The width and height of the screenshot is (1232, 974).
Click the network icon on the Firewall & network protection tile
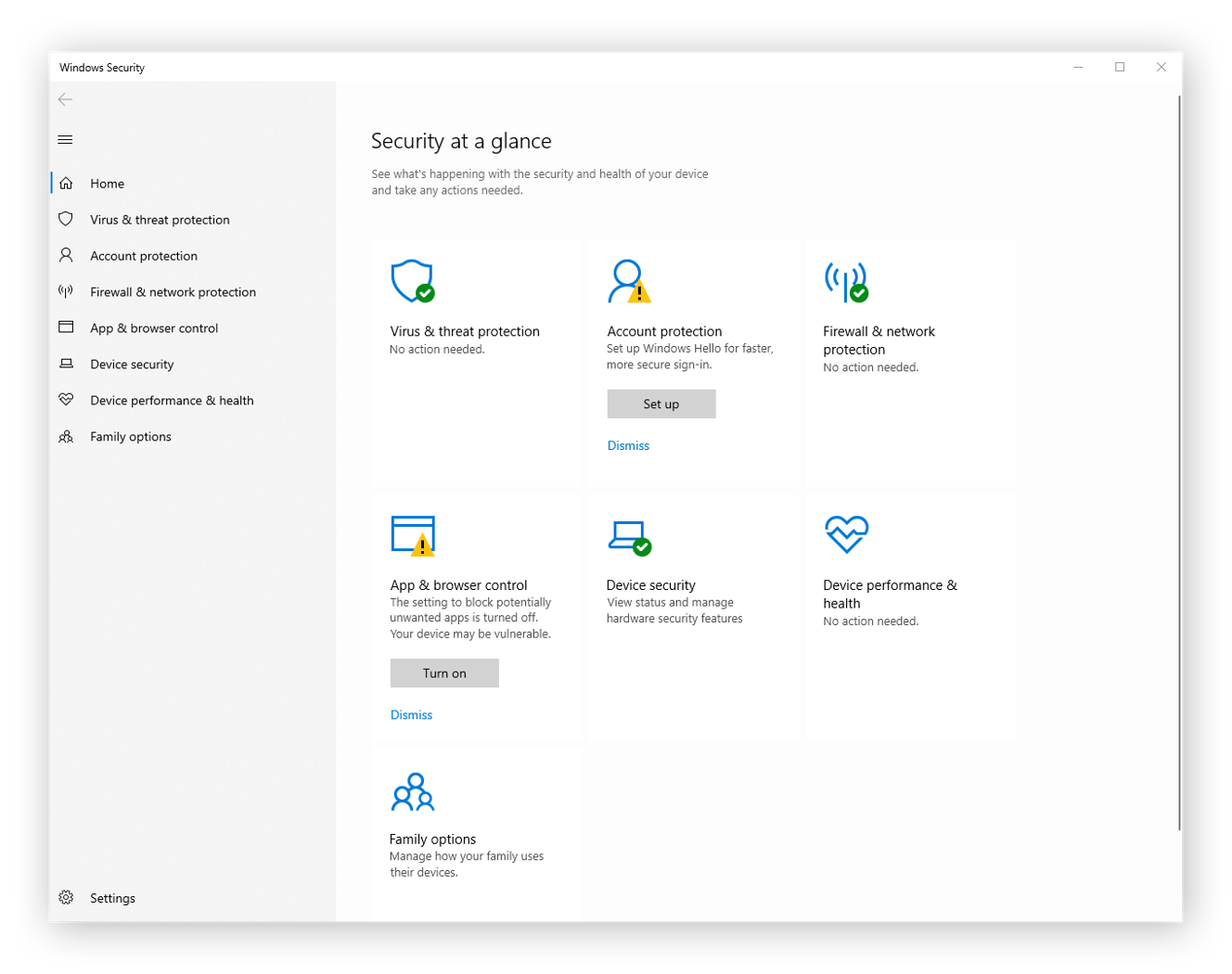(845, 281)
